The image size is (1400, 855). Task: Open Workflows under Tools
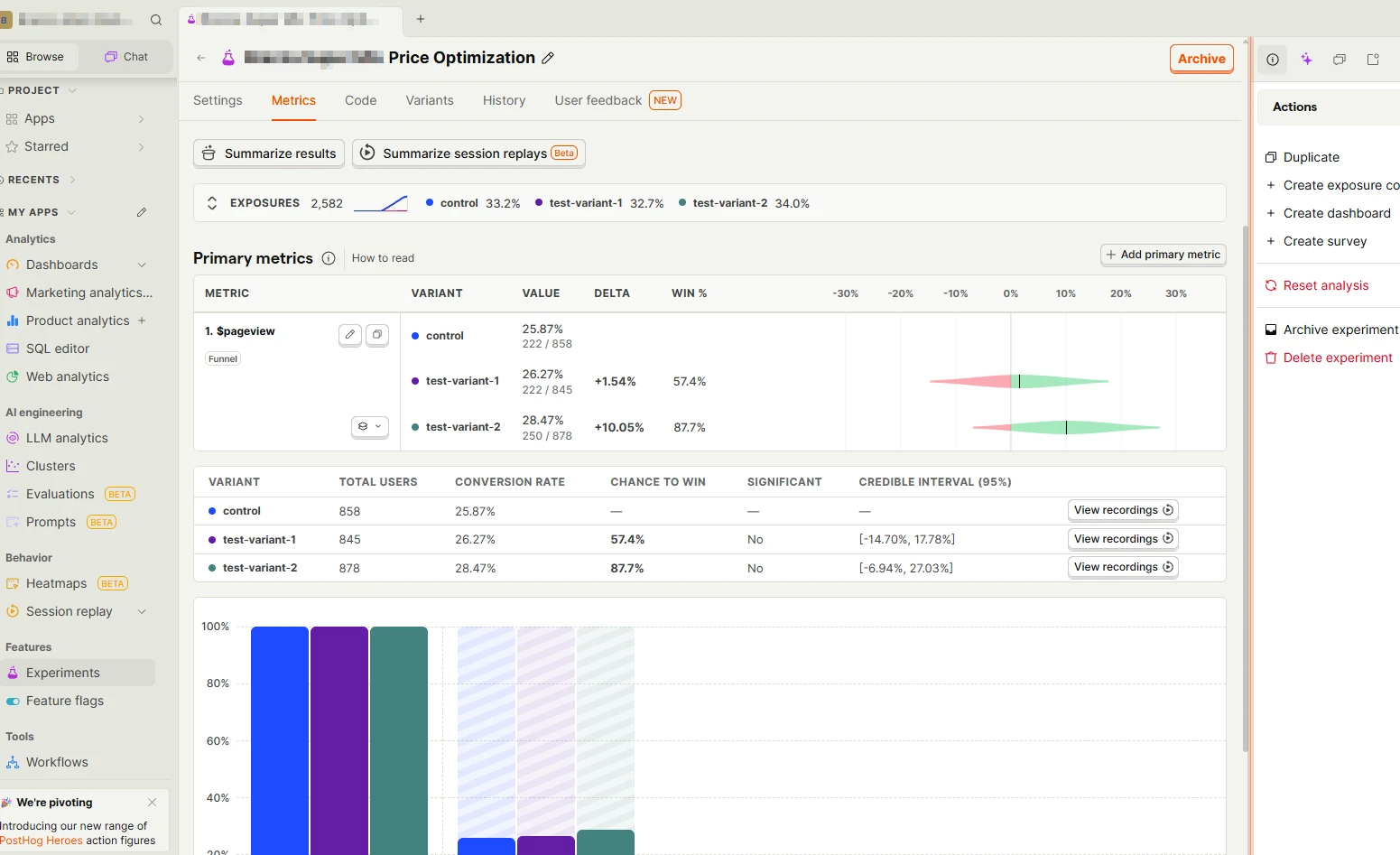(58, 762)
